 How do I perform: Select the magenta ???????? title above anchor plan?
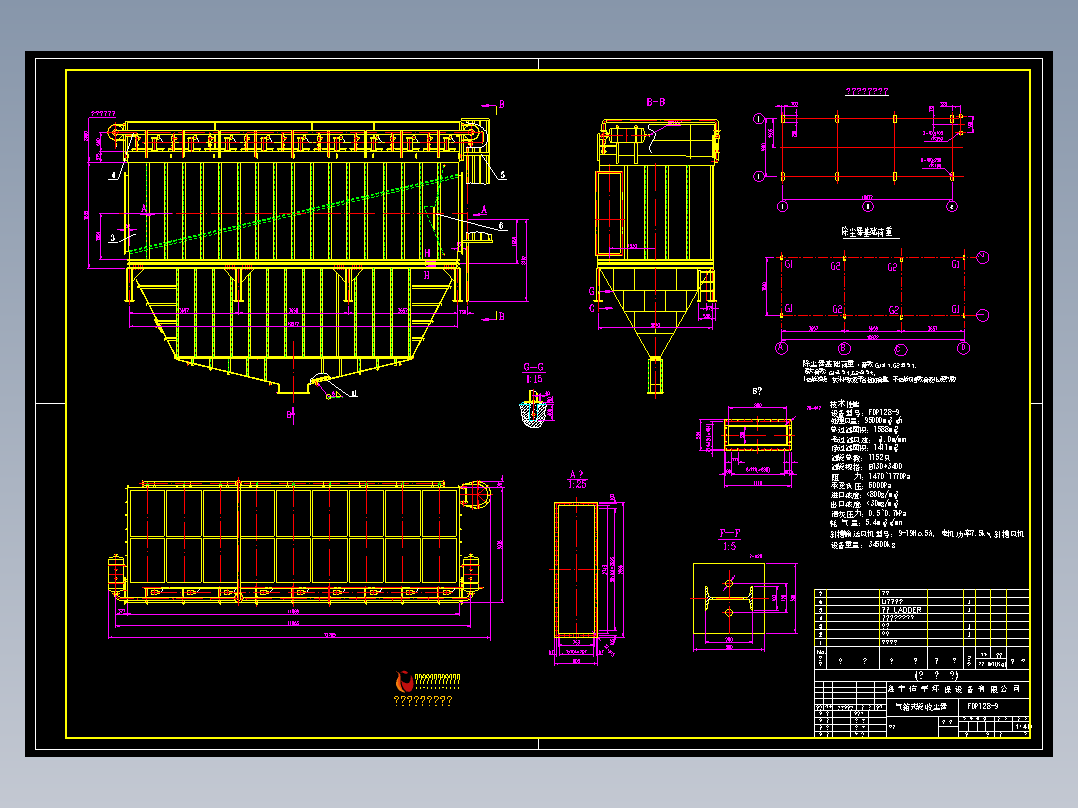tap(866, 91)
